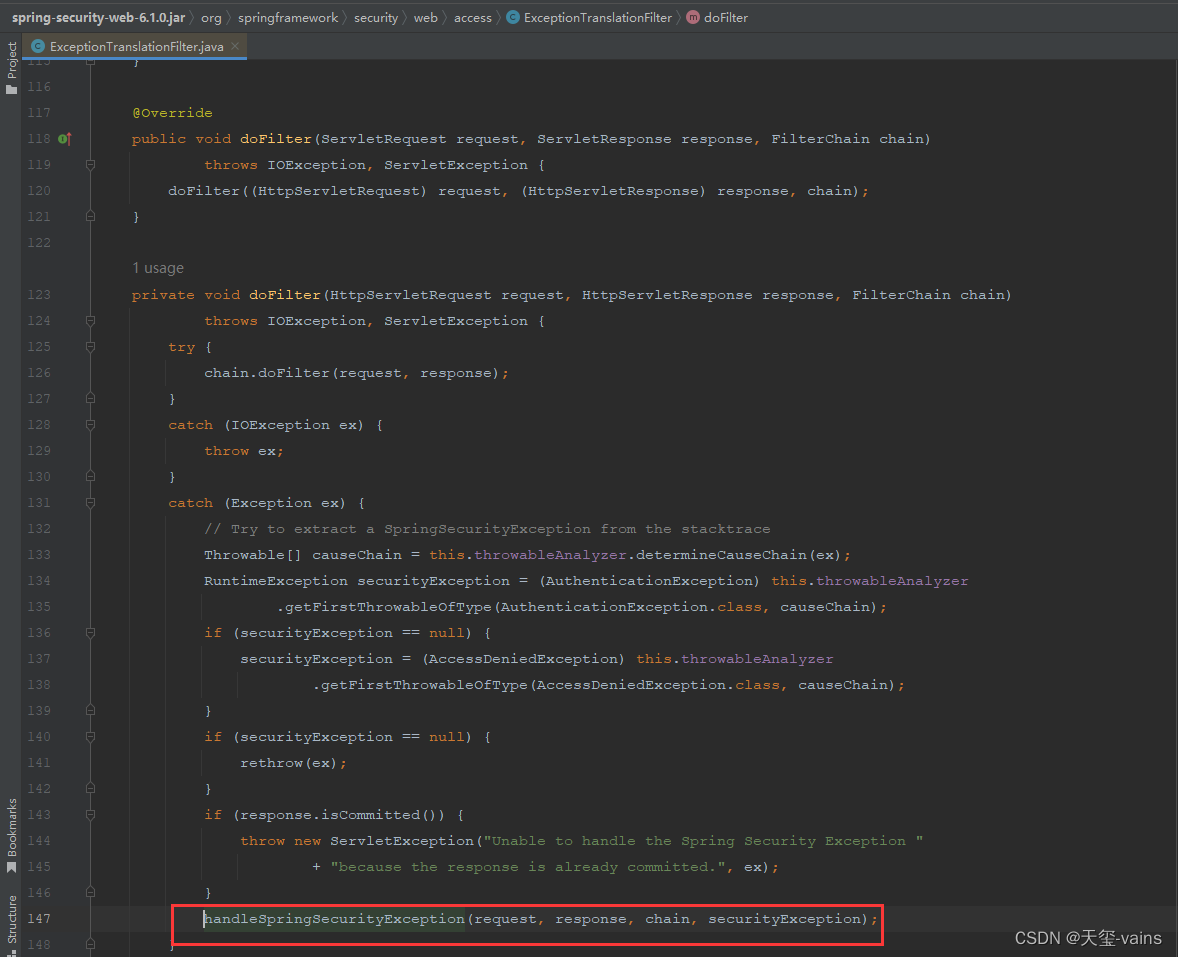Click the @Override annotation
The image size is (1178, 957).
[172, 113]
